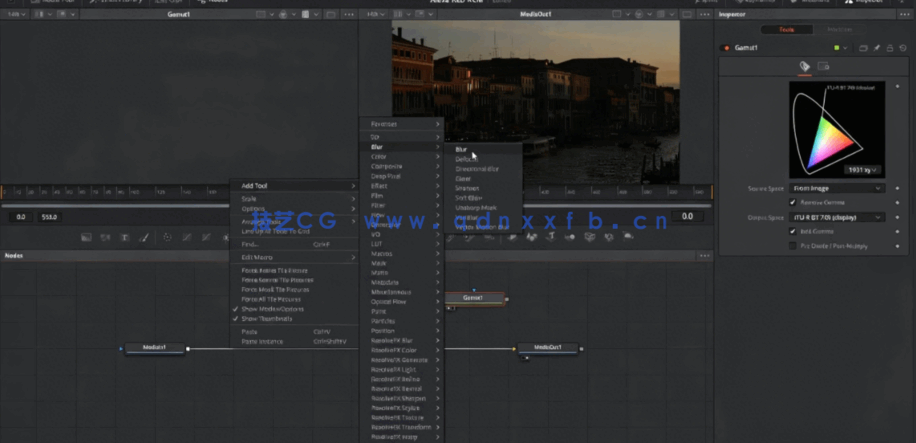Choose Soft Glow menu item
The height and width of the screenshot is (443, 916).
coord(484,198)
